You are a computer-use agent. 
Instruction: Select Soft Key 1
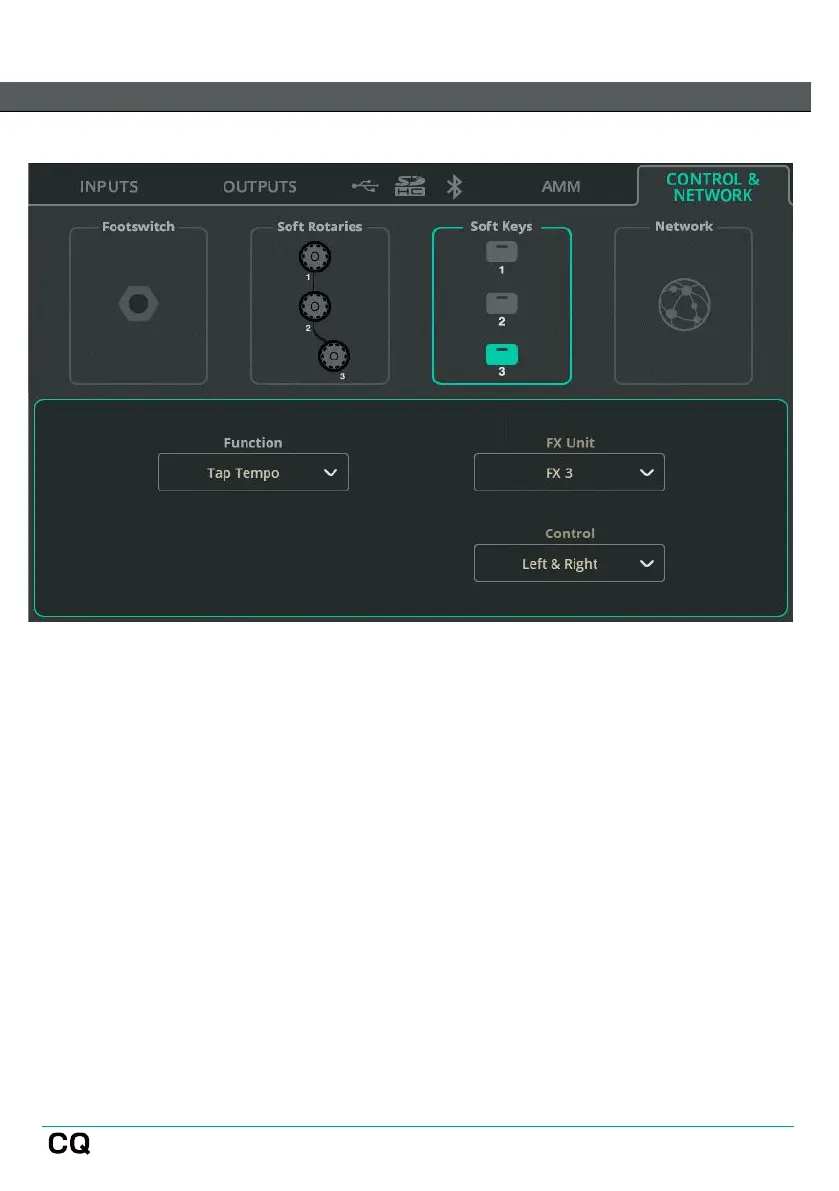point(501,251)
